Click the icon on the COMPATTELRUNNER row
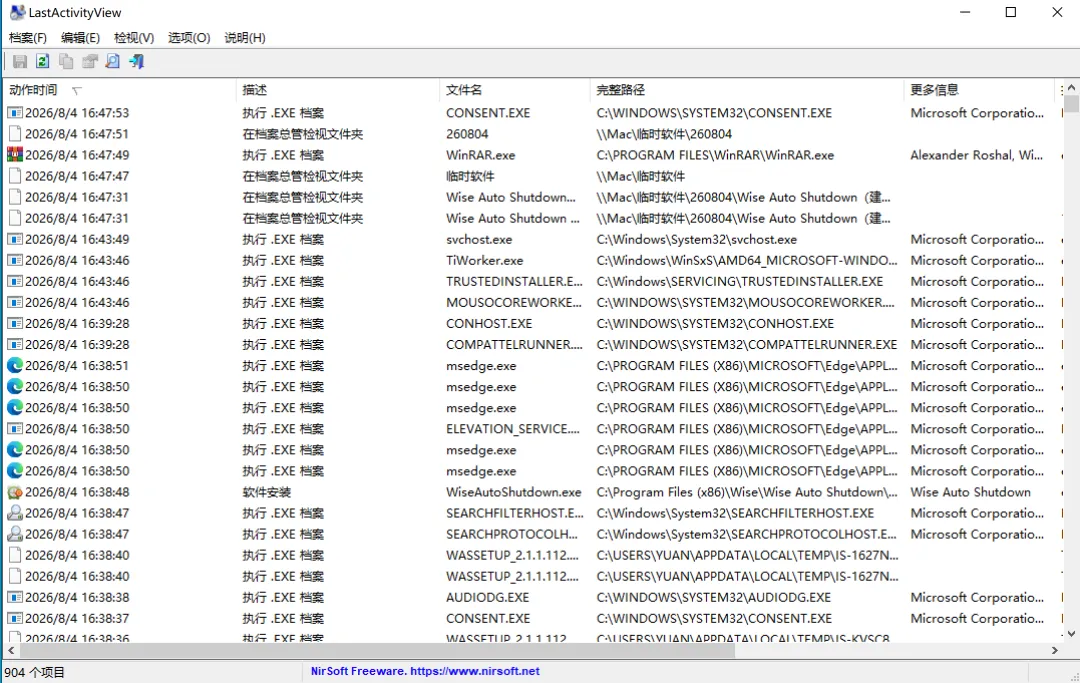 [14, 344]
